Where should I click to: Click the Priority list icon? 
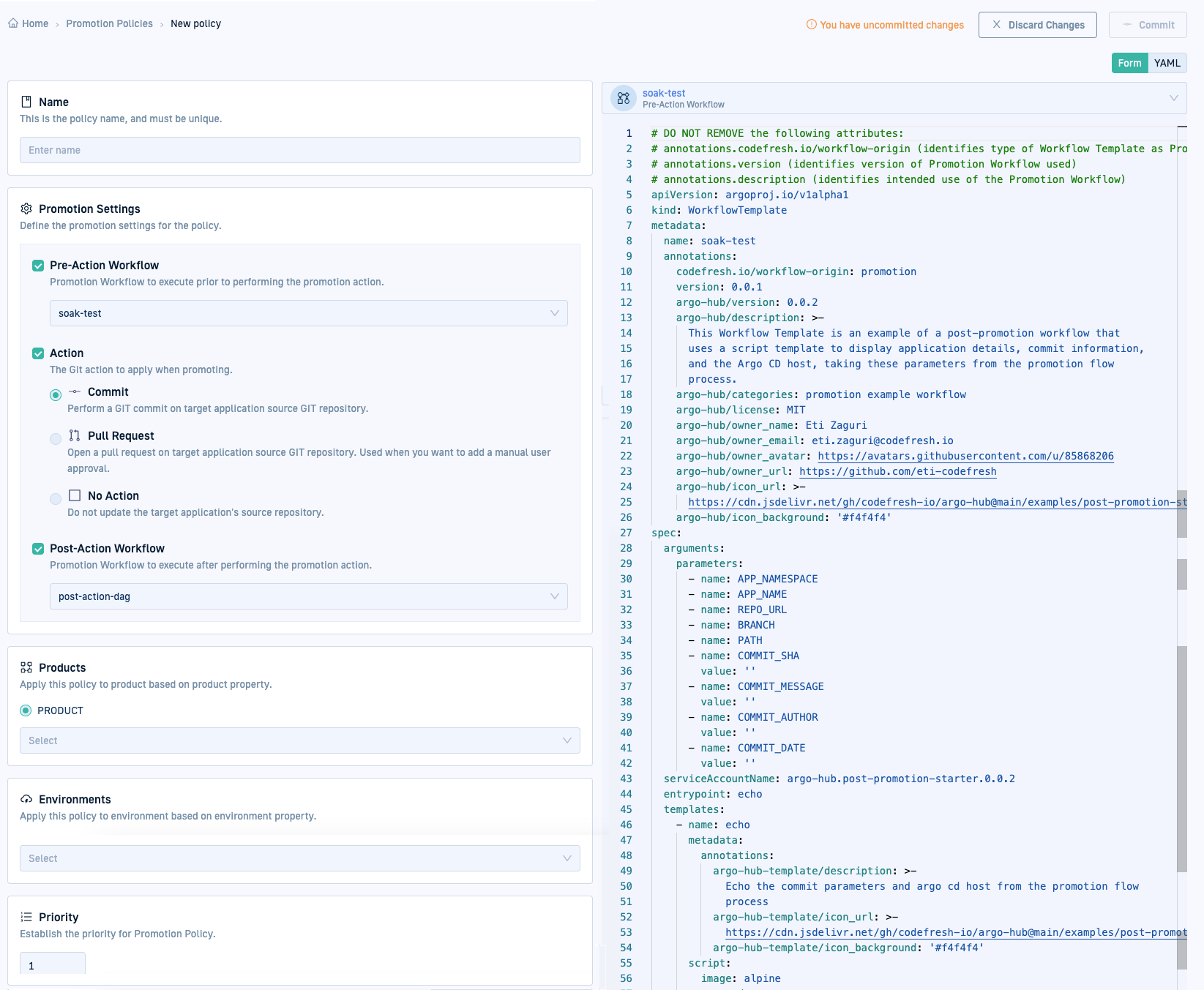point(26,917)
